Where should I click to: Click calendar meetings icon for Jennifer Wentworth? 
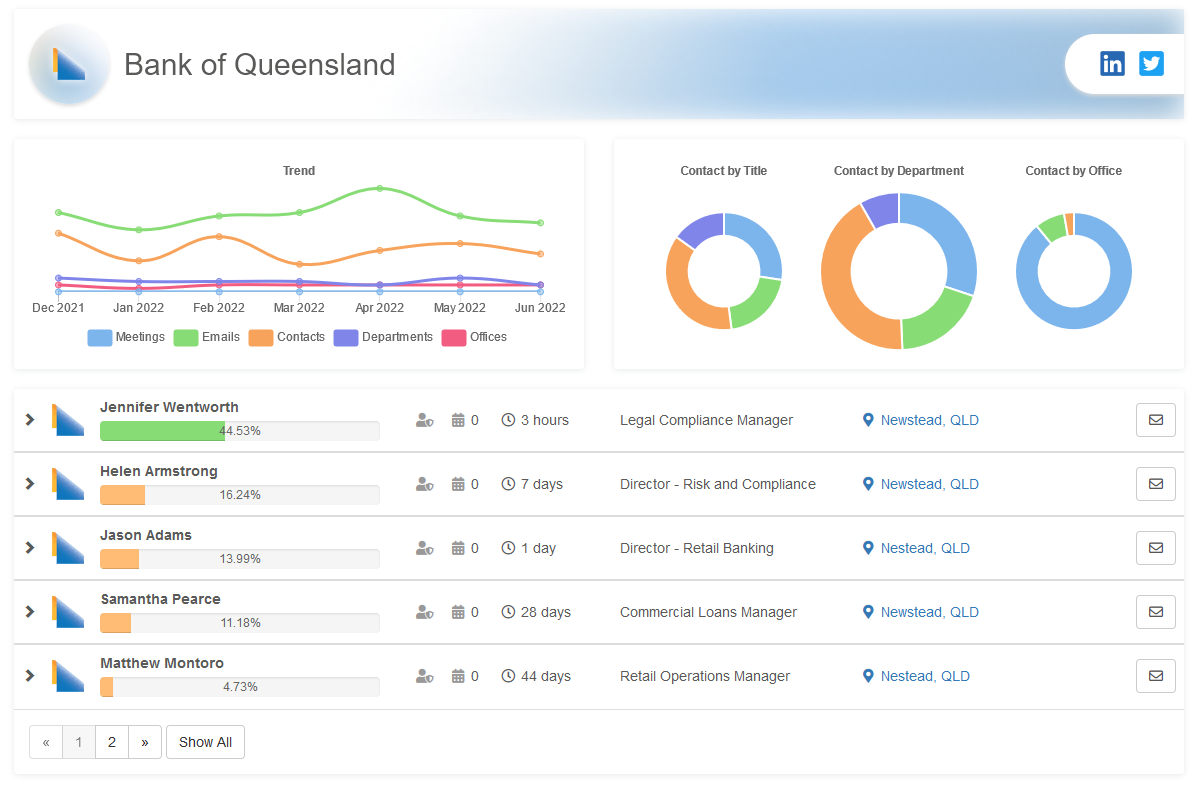(458, 420)
